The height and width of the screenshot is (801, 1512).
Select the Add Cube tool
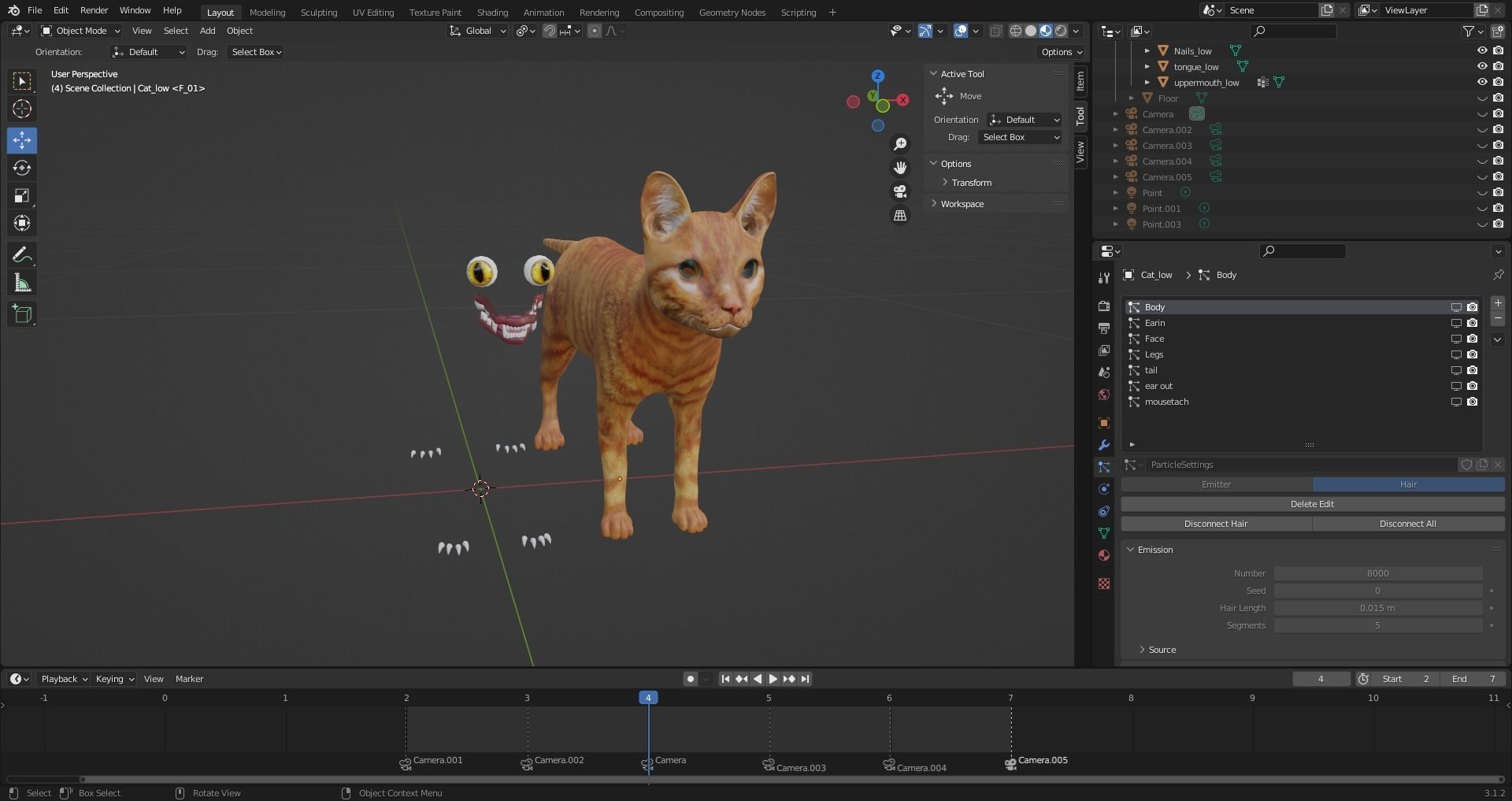tap(22, 313)
